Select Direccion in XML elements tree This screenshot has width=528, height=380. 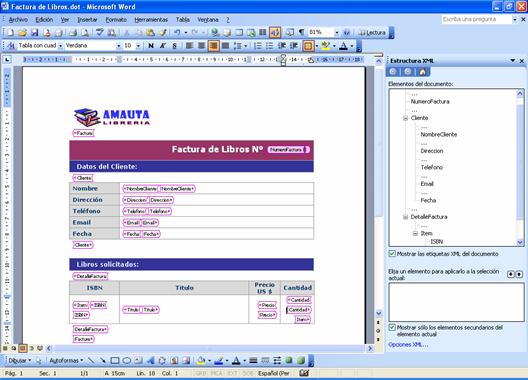click(x=432, y=151)
